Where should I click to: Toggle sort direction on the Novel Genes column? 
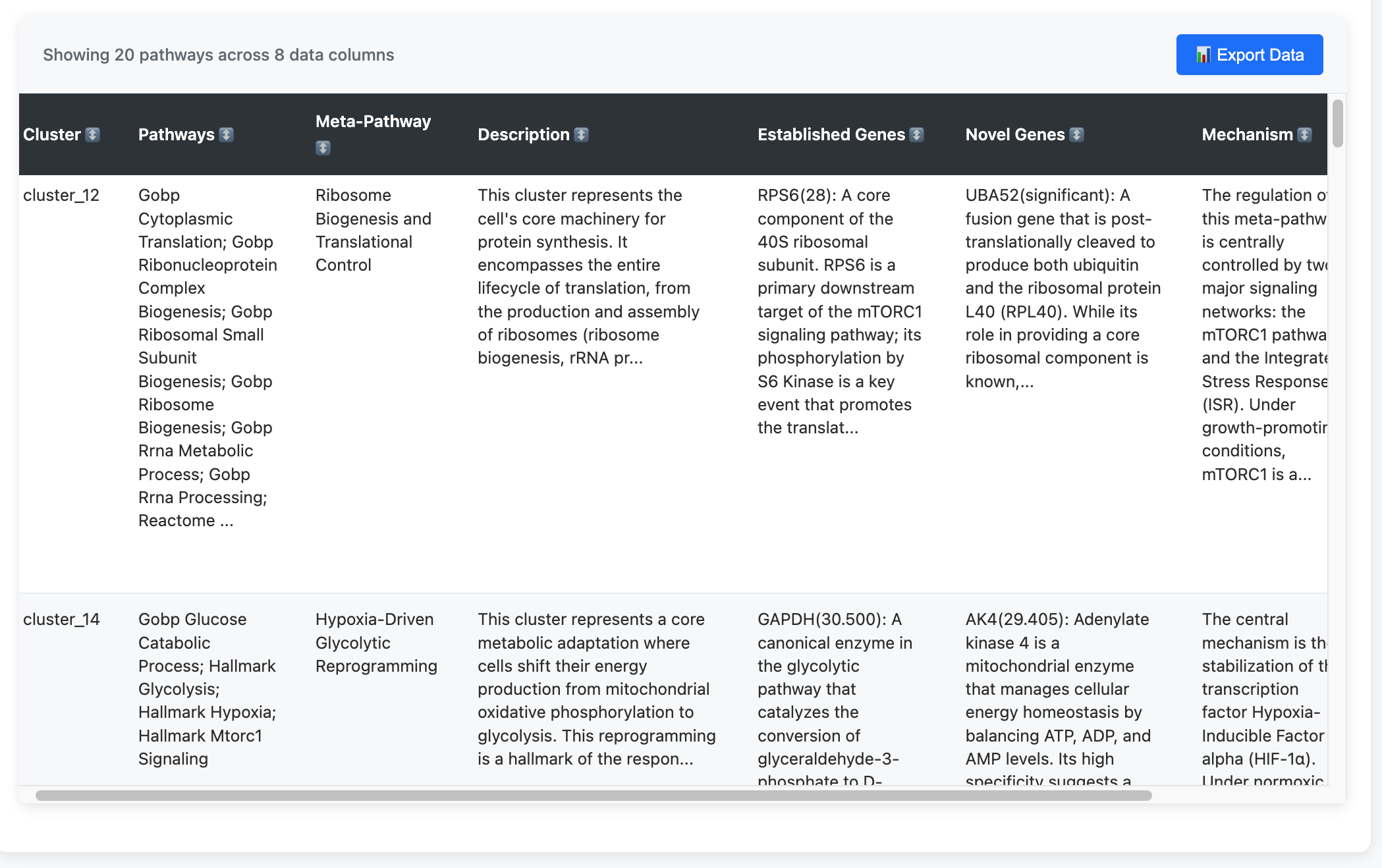tap(1078, 134)
